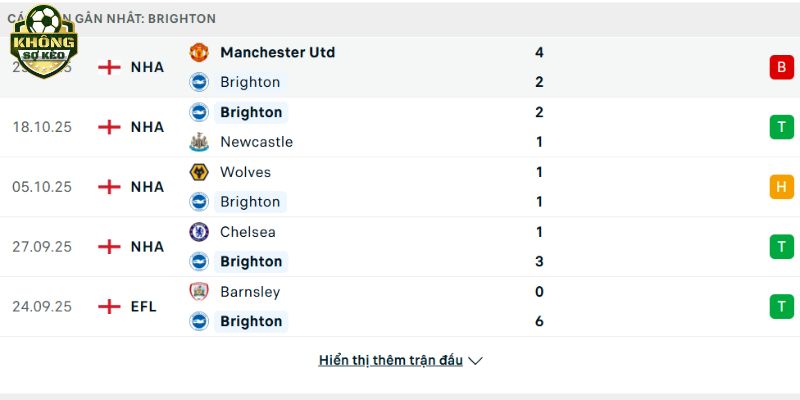Open the Barnsley team link
Viewport: 800px width, 400px height.
250,292
